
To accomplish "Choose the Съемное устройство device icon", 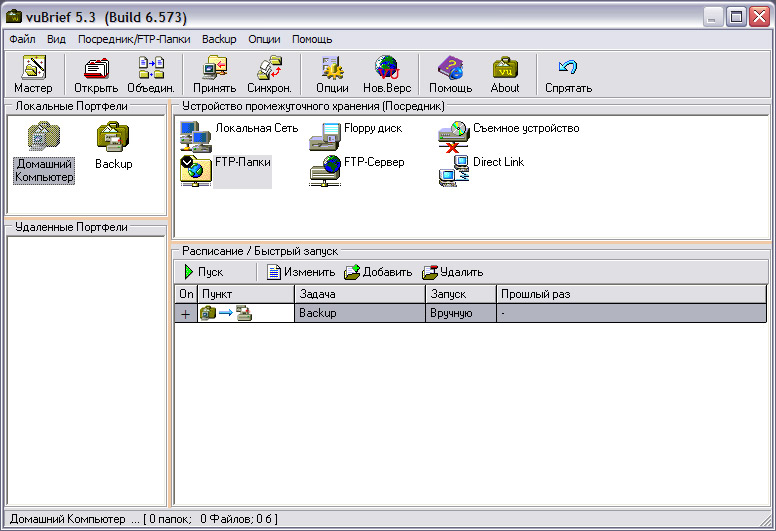I will [453, 137].
